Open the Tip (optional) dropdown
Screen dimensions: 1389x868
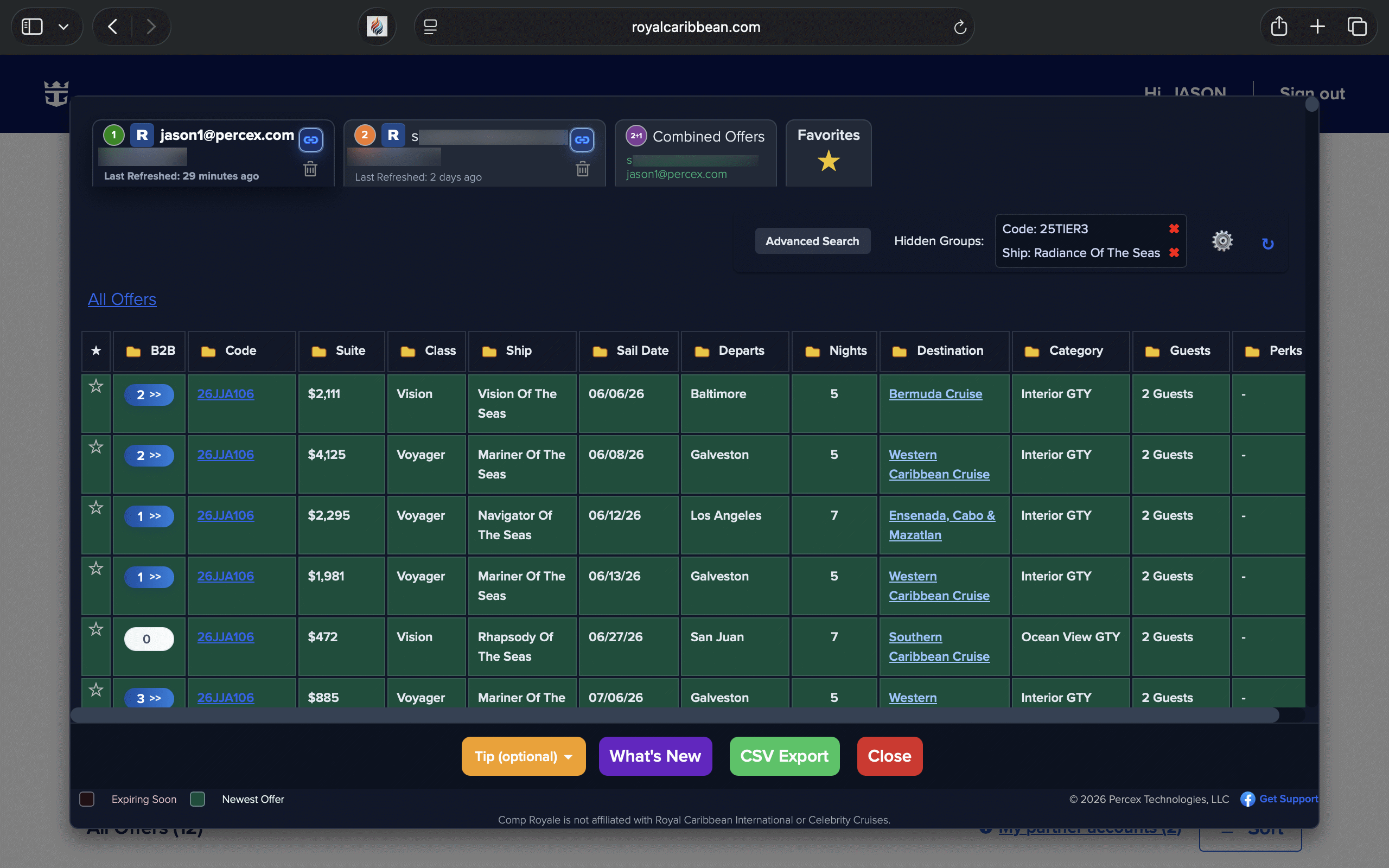click(x=523, y=756)
